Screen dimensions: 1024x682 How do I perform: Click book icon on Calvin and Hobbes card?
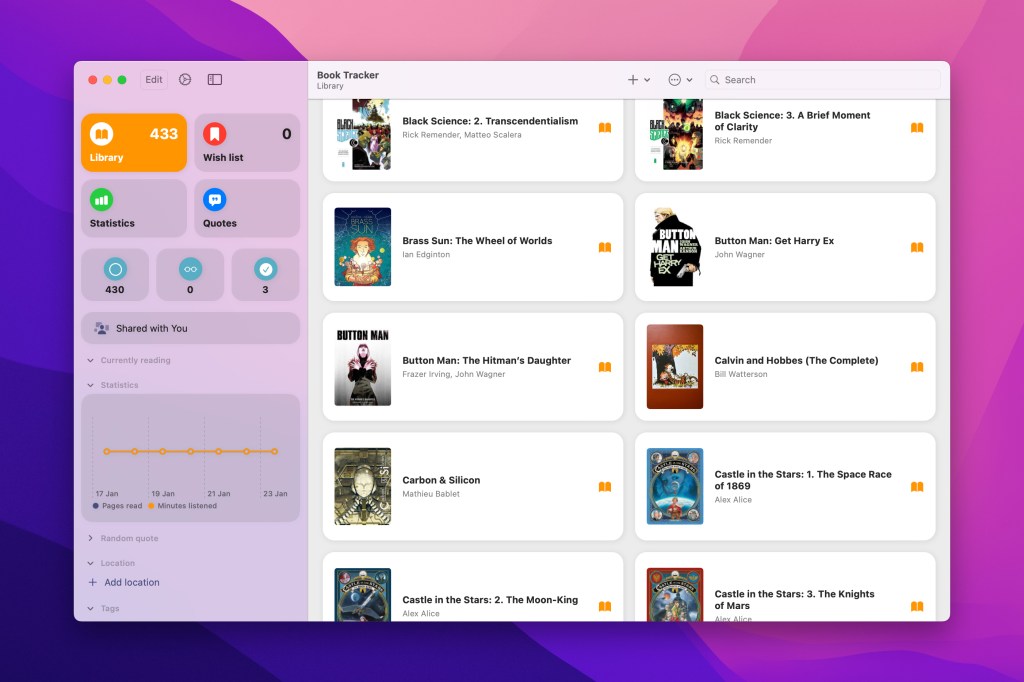pyautogui.click(x=917, y=366)
